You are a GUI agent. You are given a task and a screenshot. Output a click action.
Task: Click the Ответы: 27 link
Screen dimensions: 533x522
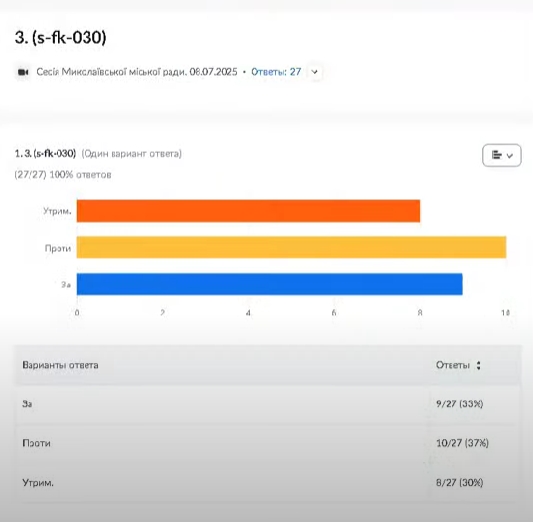click(276, 72)
